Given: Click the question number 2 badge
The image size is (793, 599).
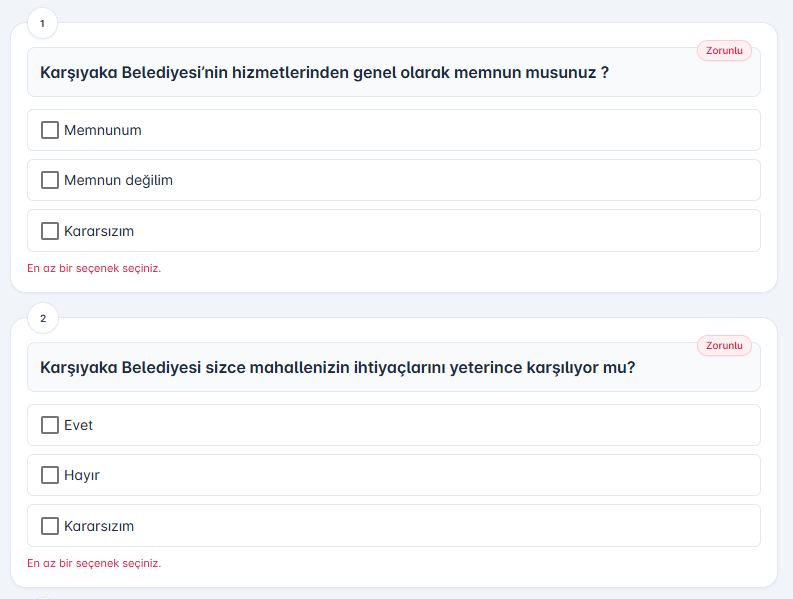Looking at the screenshot, I should point(42,318).
